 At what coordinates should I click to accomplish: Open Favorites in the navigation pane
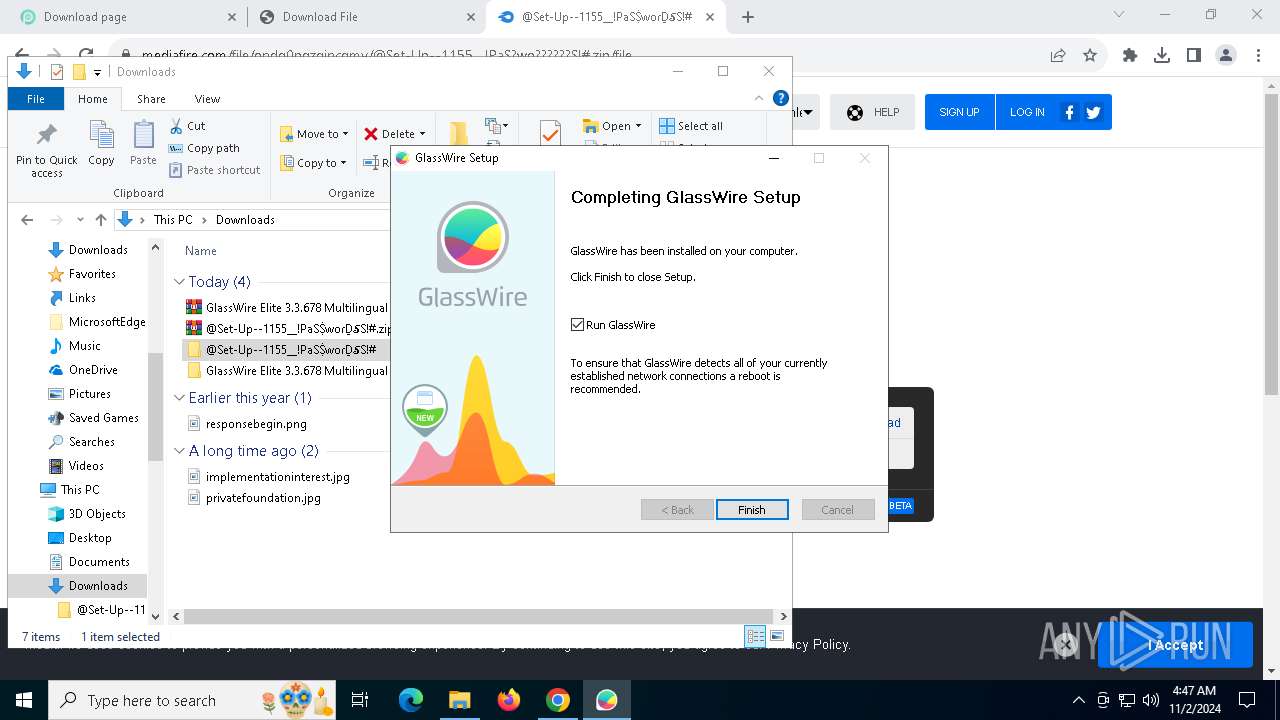tap(92, 274)
